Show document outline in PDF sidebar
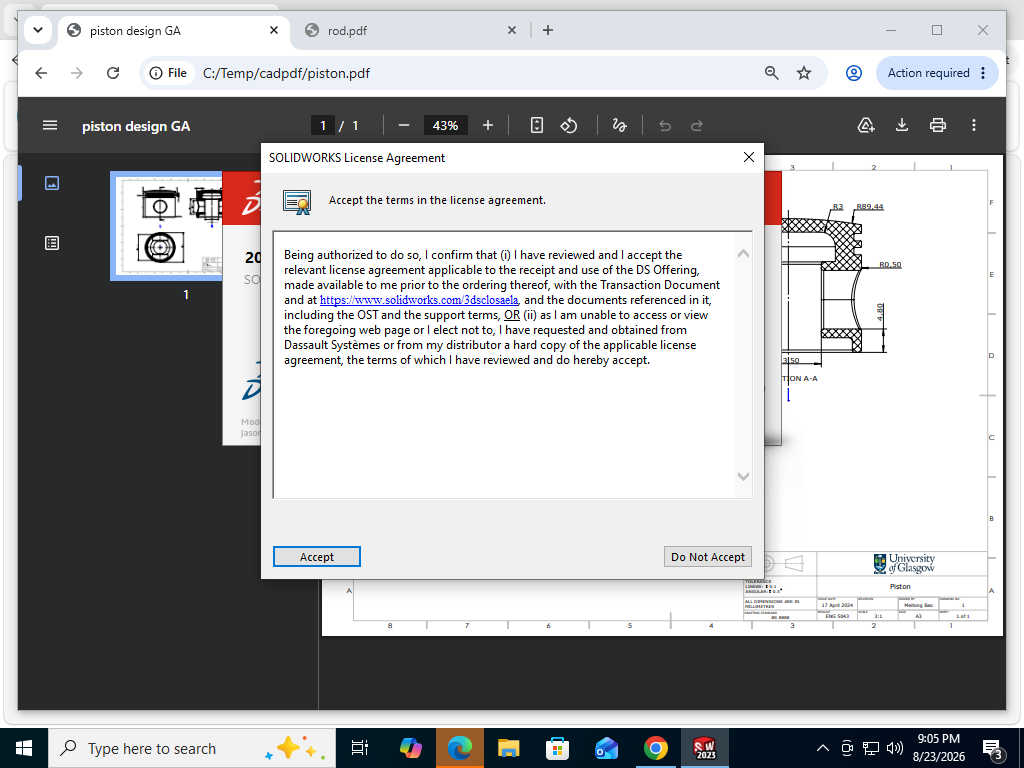The height and width of the screenshot is (768, 1024). 52,243
